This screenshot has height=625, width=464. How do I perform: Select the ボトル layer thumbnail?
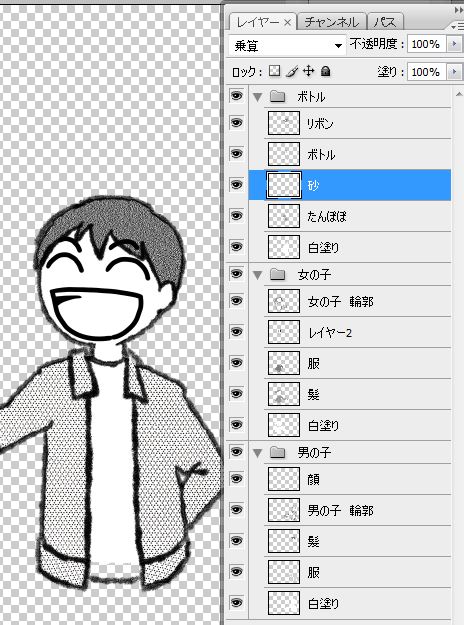[x=284, y=154]
